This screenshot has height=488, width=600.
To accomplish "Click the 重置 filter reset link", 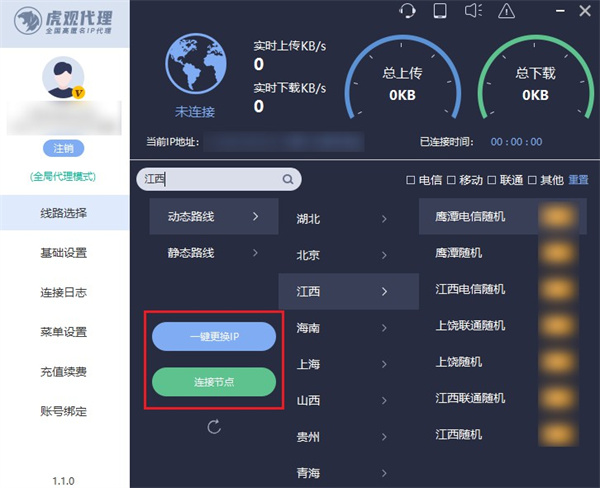I will 578,180.
